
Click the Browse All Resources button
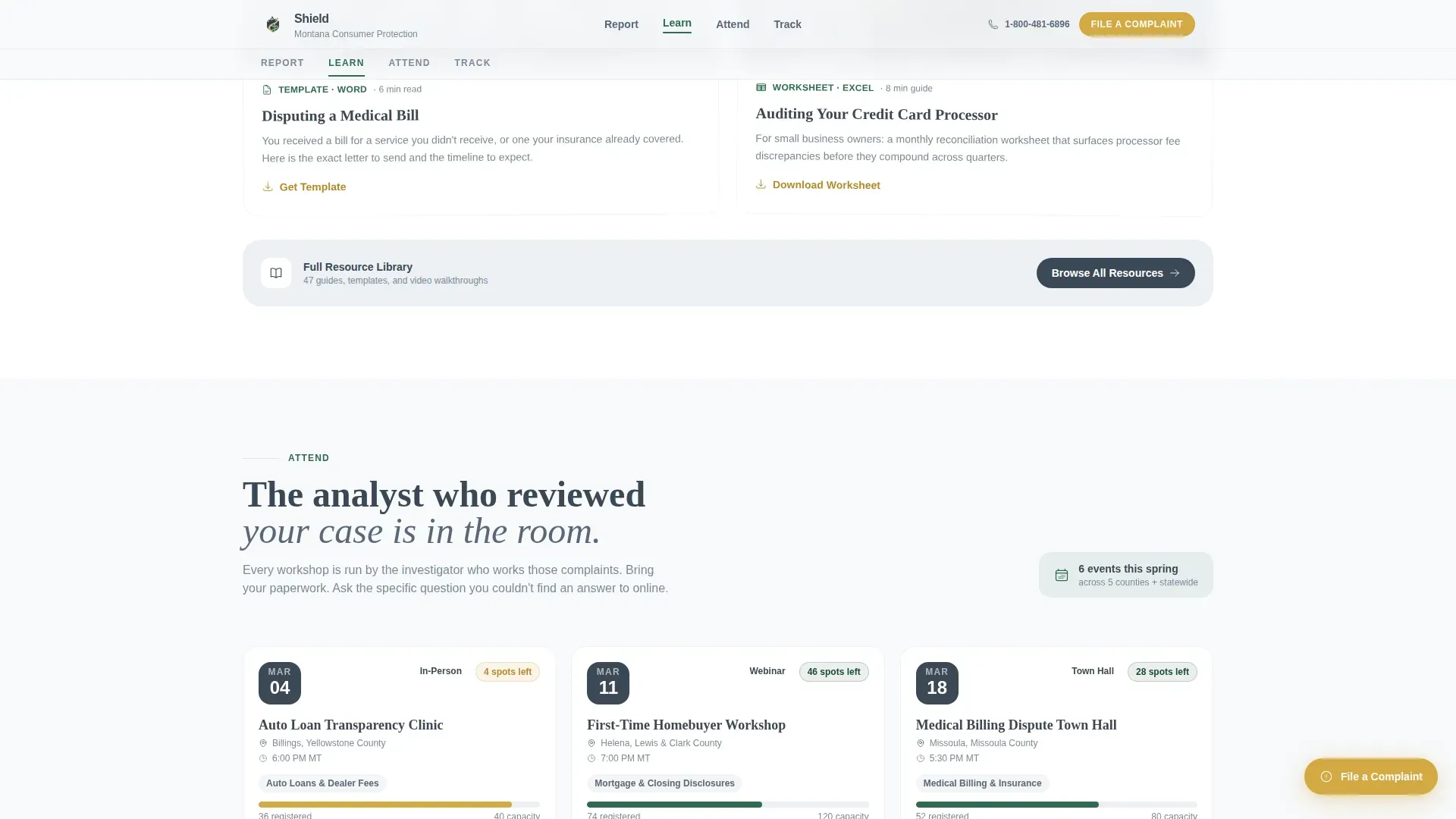tap(1116, 273)
